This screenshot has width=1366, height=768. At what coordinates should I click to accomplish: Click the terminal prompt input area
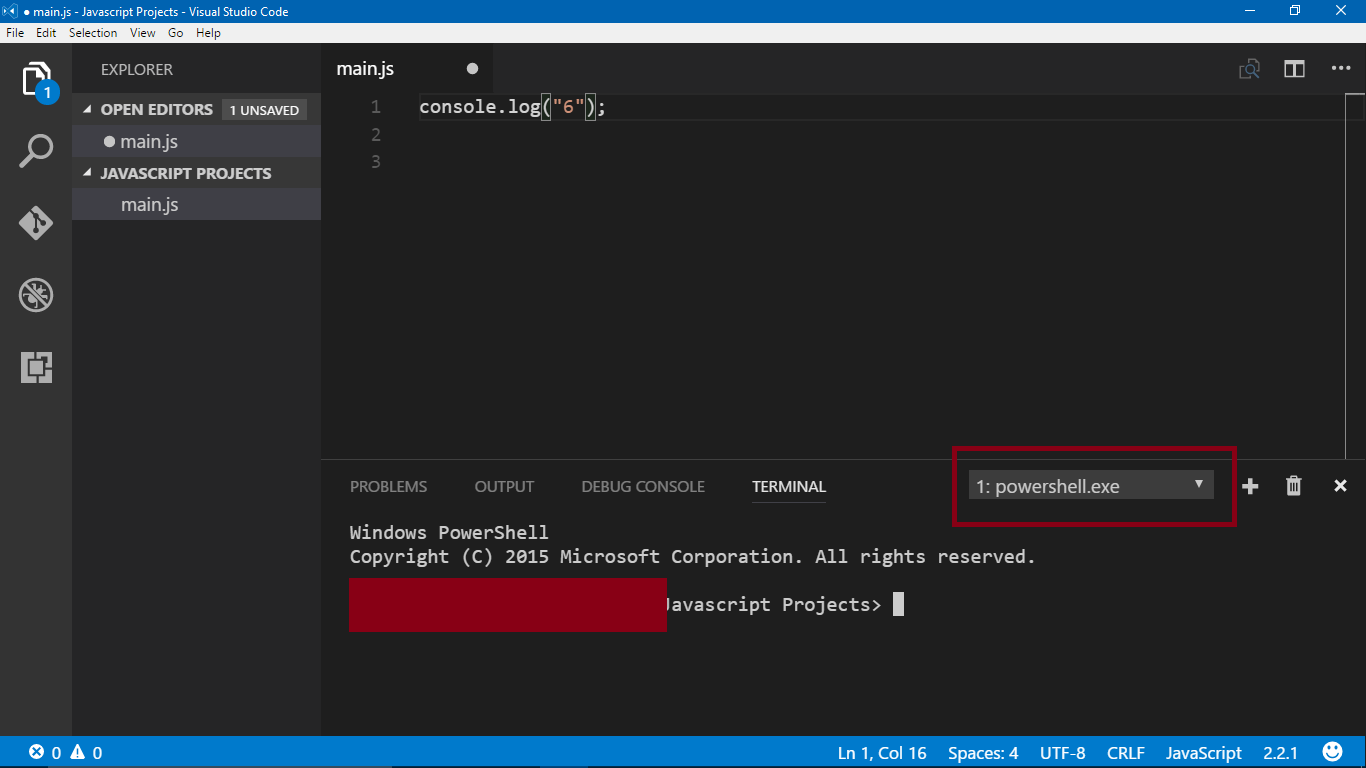(x=898, y=604)
